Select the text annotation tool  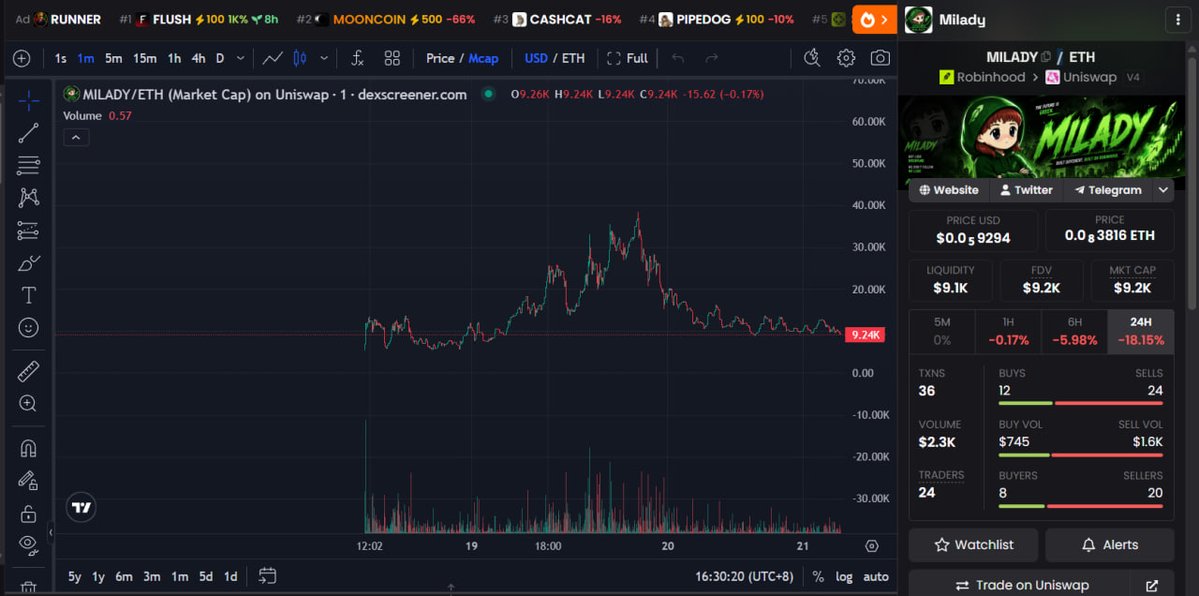28,295
